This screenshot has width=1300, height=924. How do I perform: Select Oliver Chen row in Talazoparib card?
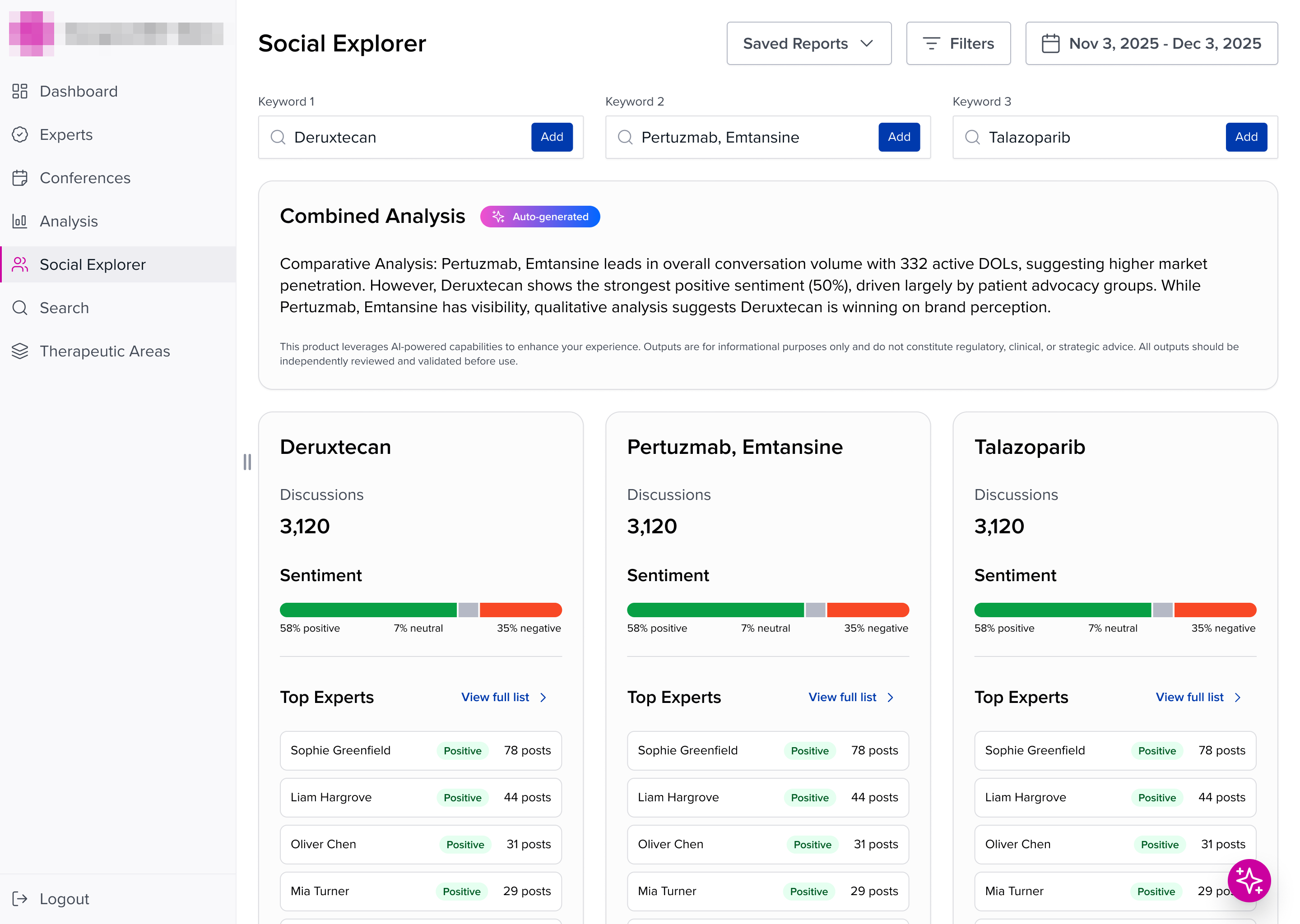1115,844
